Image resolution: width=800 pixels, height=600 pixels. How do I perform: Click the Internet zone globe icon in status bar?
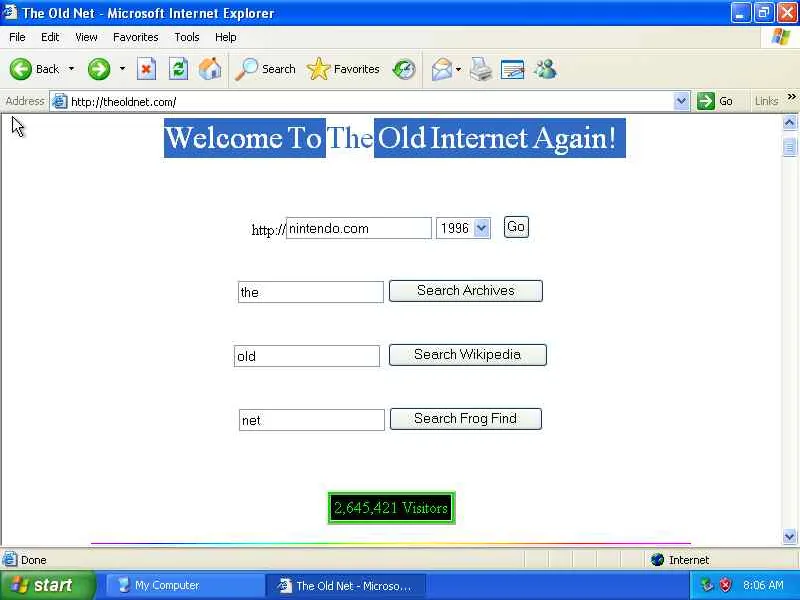(657, 560)
